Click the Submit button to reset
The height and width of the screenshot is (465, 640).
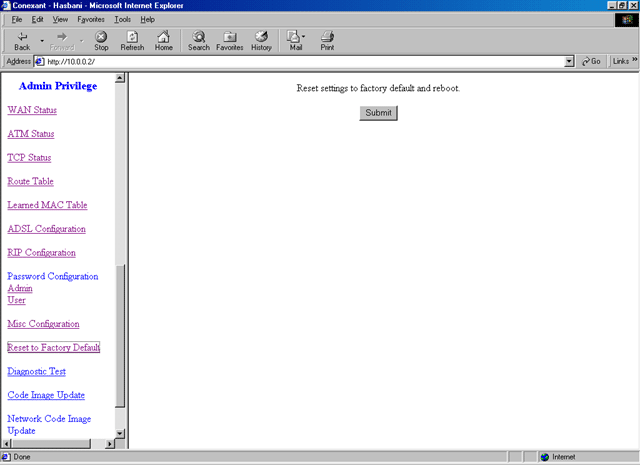point(378,113)
